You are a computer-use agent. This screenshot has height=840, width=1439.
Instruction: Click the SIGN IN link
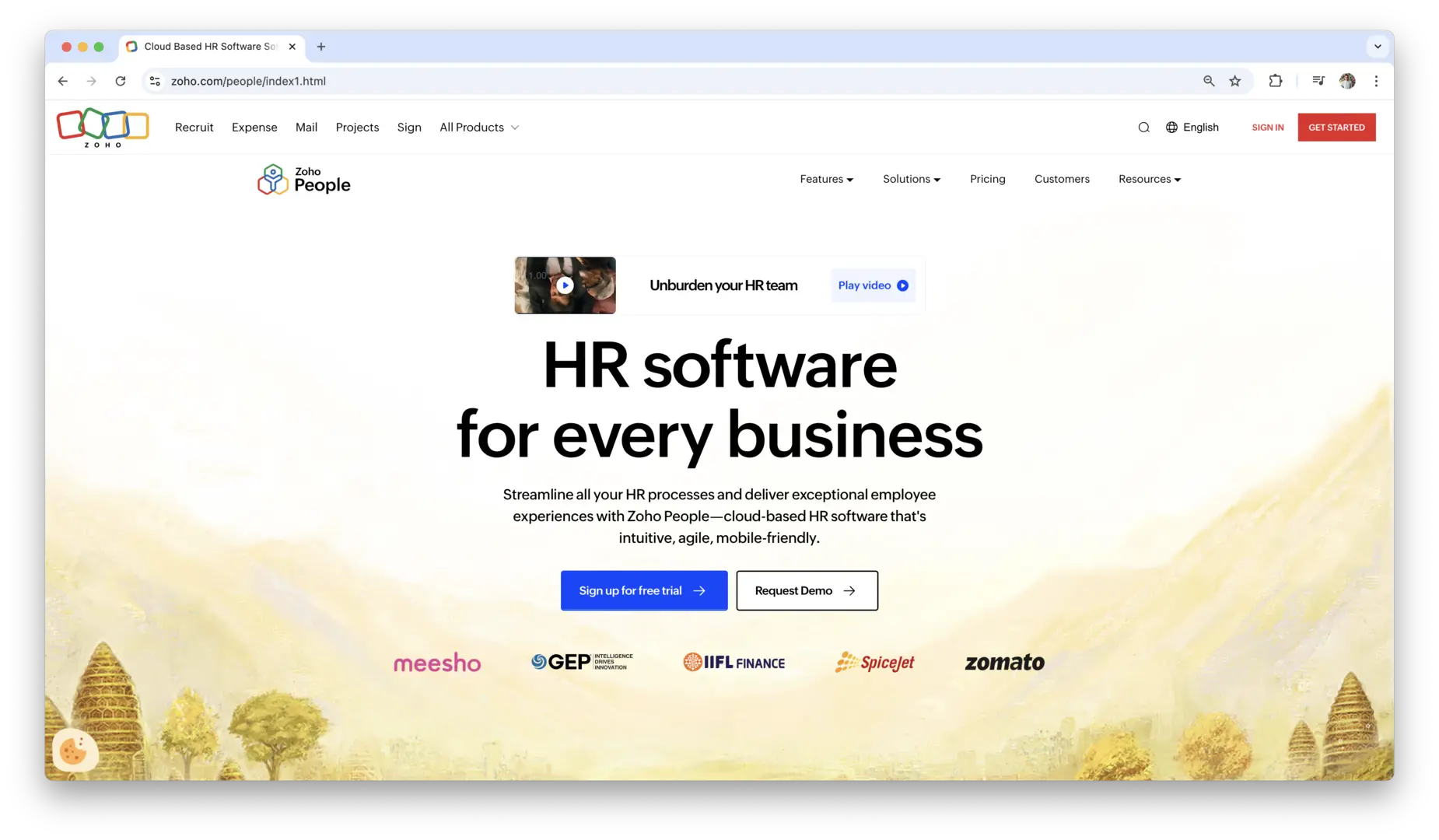tap(1268, 128)
